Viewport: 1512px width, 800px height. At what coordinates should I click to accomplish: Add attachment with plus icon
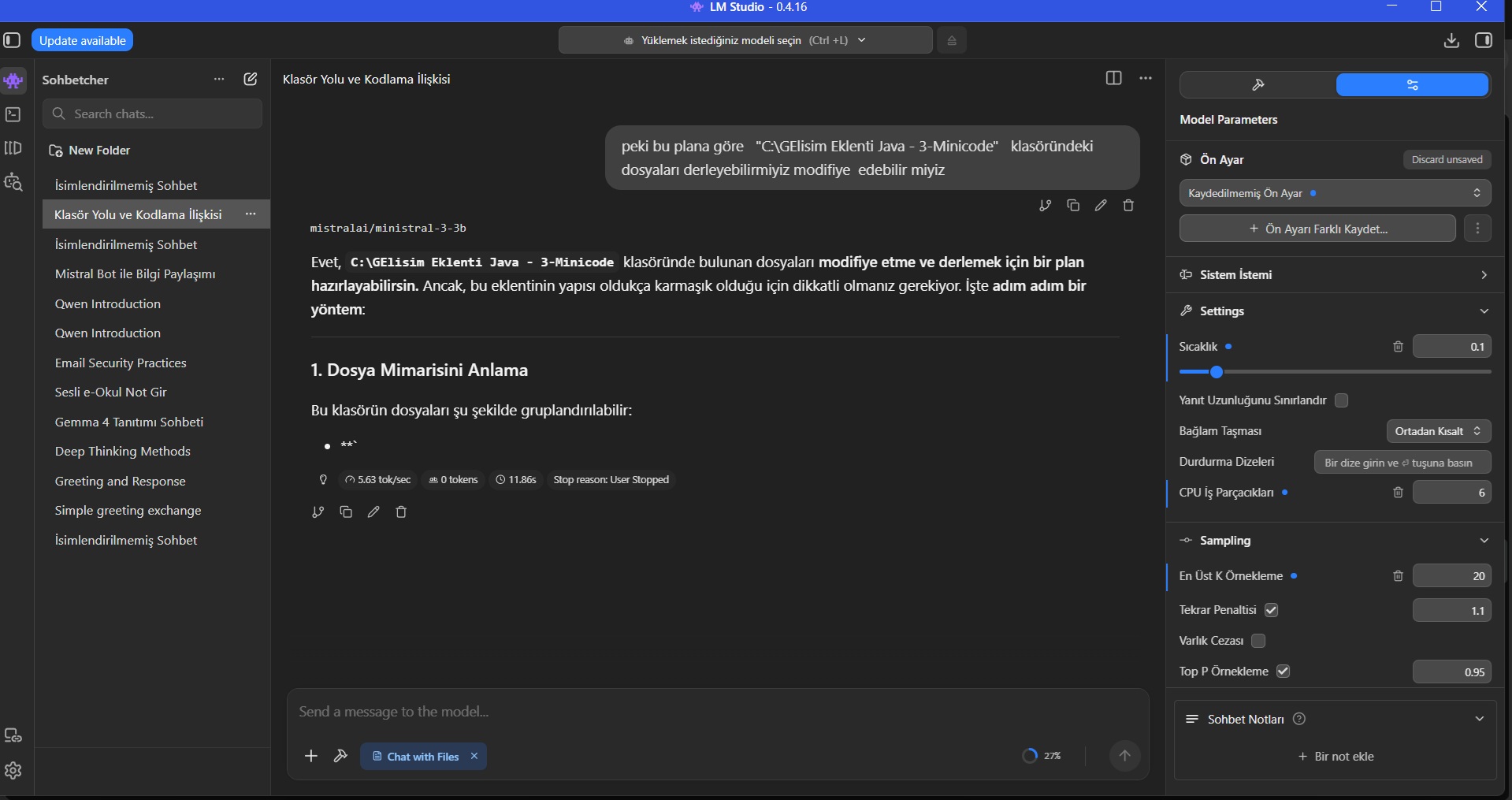coord(311,756)
